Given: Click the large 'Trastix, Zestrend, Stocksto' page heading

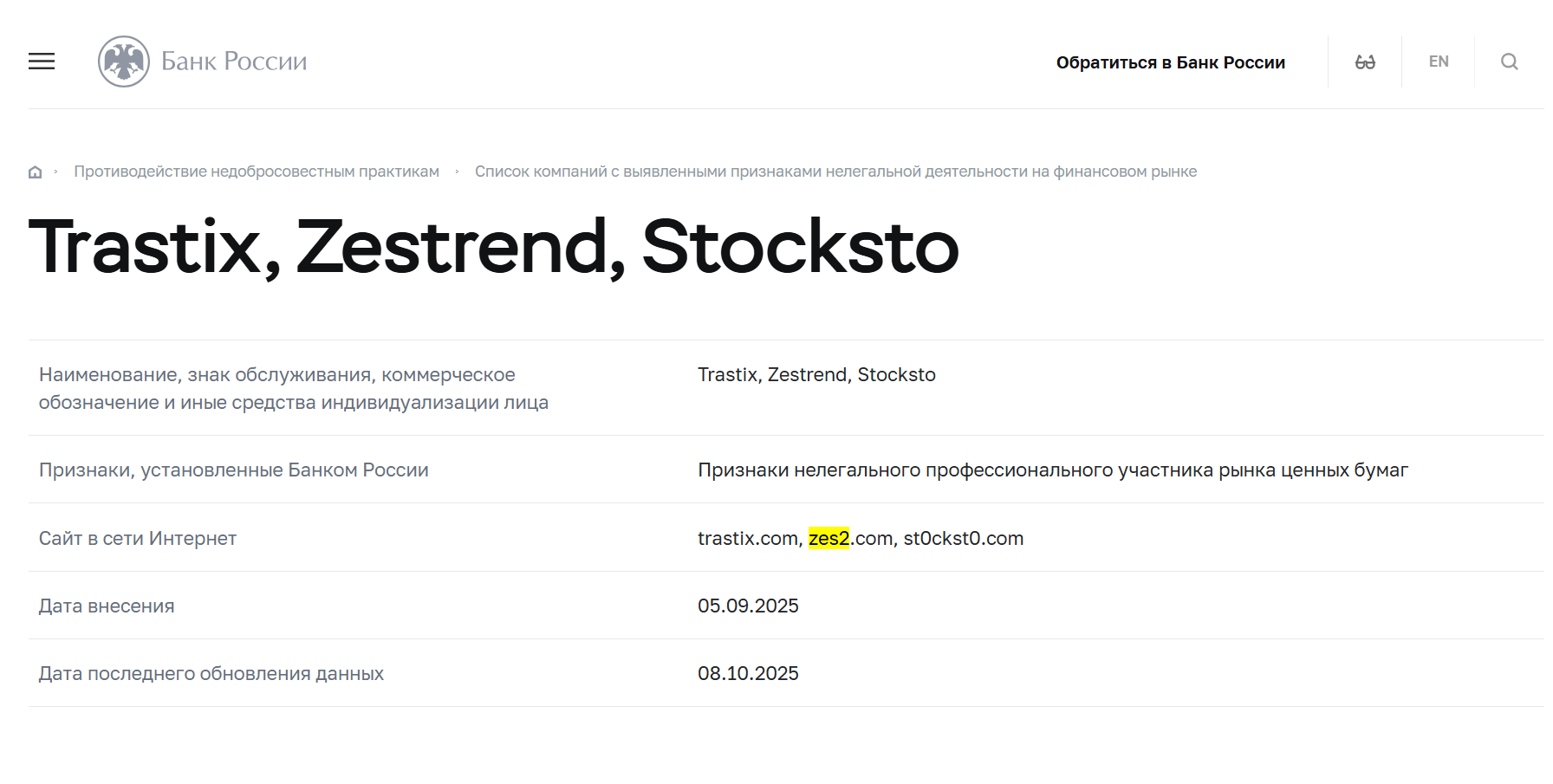Looking at the screenshot, I should pyautogui.click(x=494, y=247).
